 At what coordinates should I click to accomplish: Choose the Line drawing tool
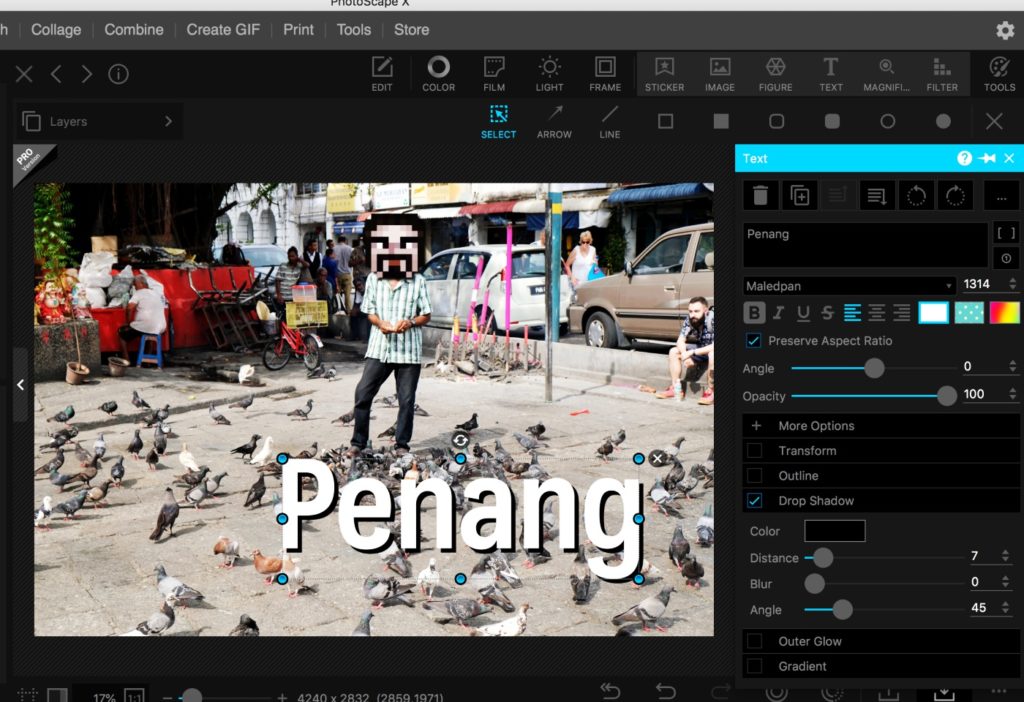click(x=610, y=121)
